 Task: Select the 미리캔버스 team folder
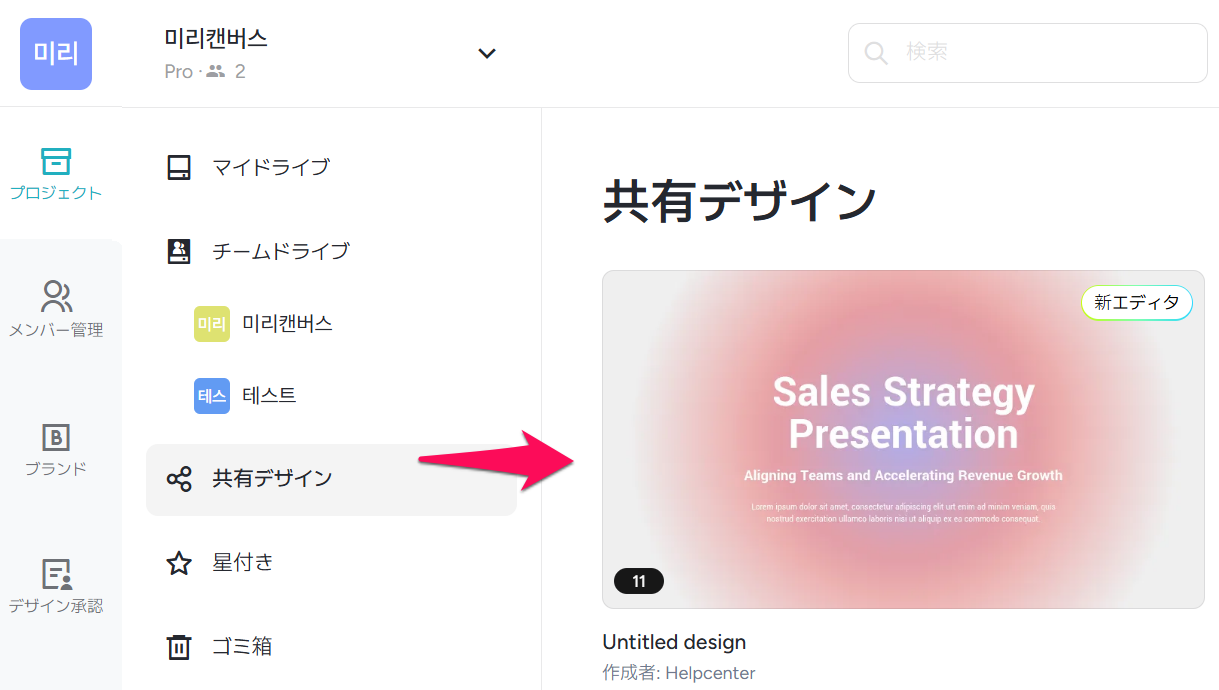pyautogui.click(x=287, y=324)
